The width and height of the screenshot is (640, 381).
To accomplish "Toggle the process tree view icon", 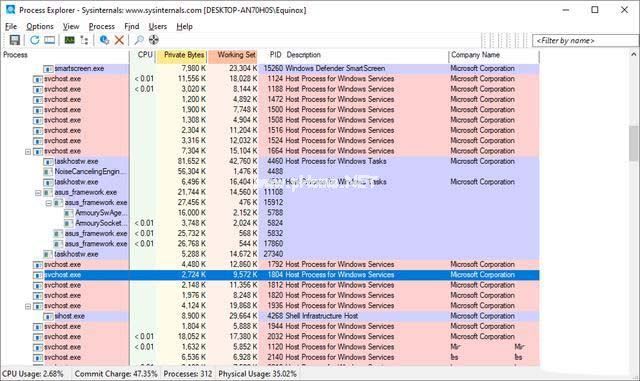I will point(84,40).
